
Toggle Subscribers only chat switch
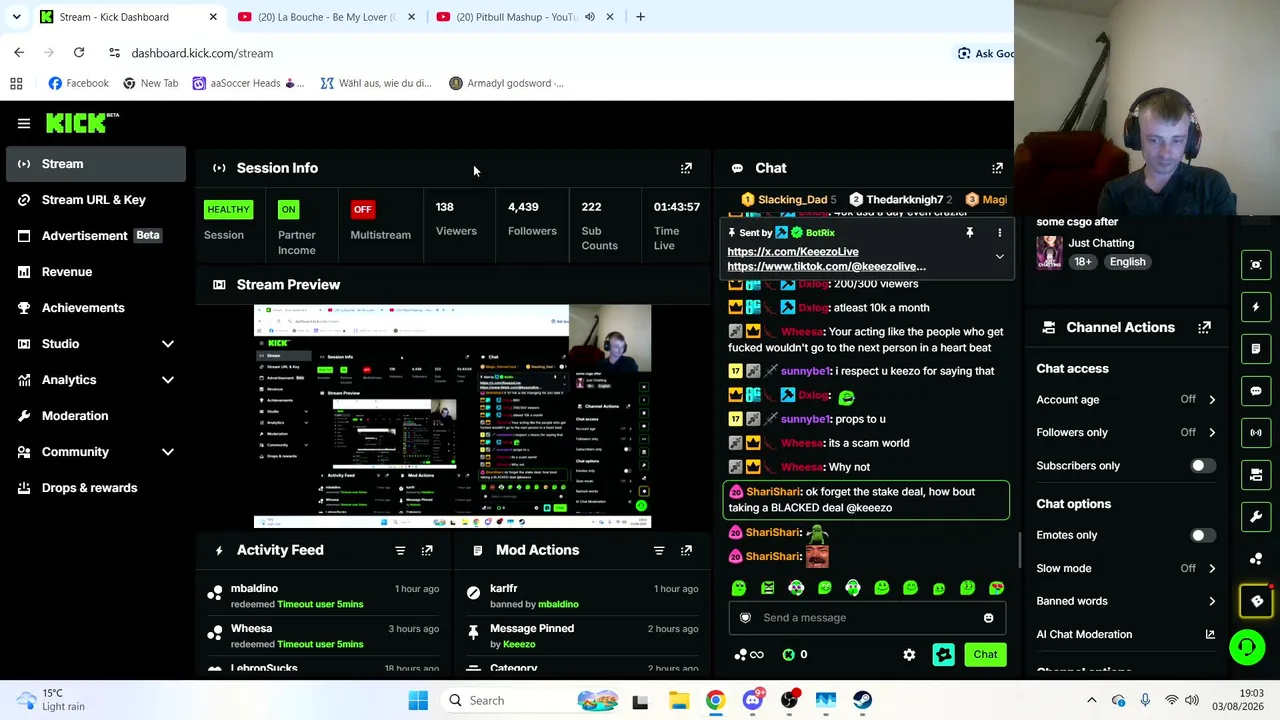(1203, 466)
